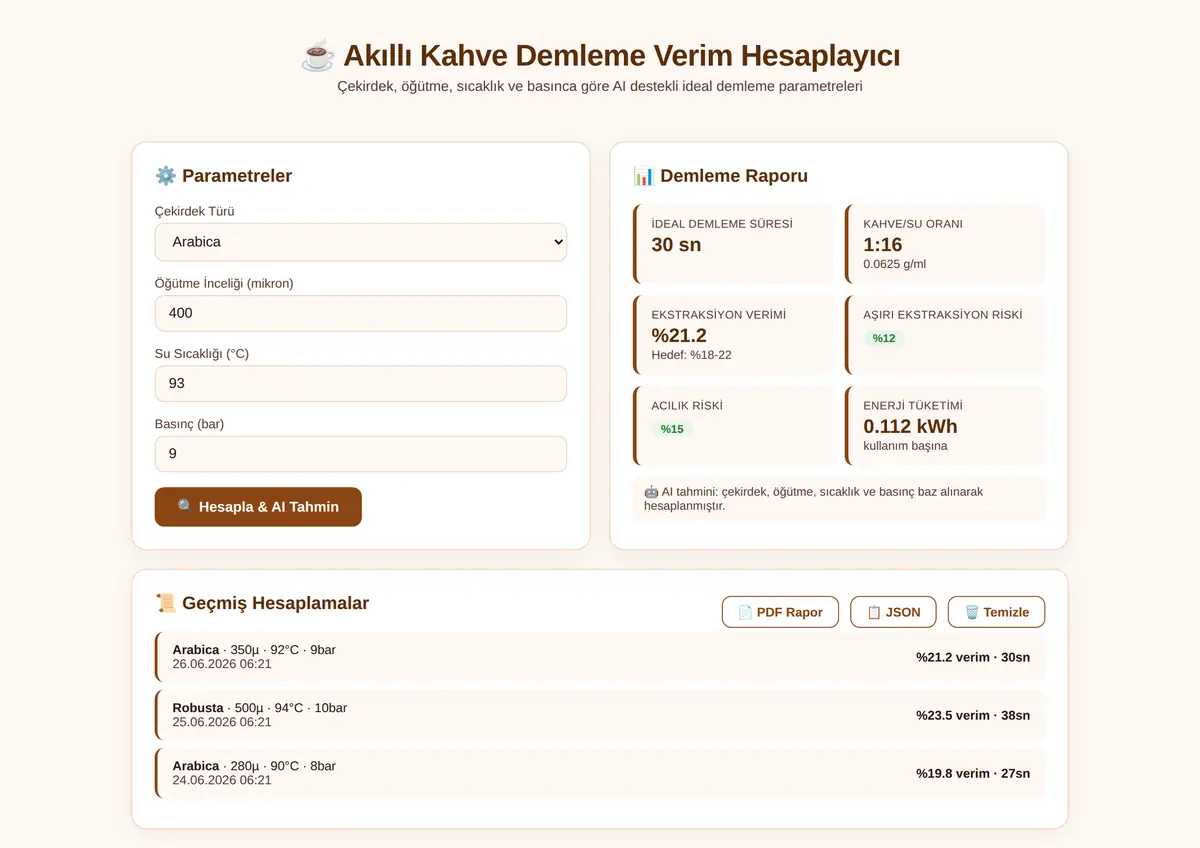Viewport: 1200px width, 848px height.
Task: Export history with PDF Rapor button
Action: point(780,612)
